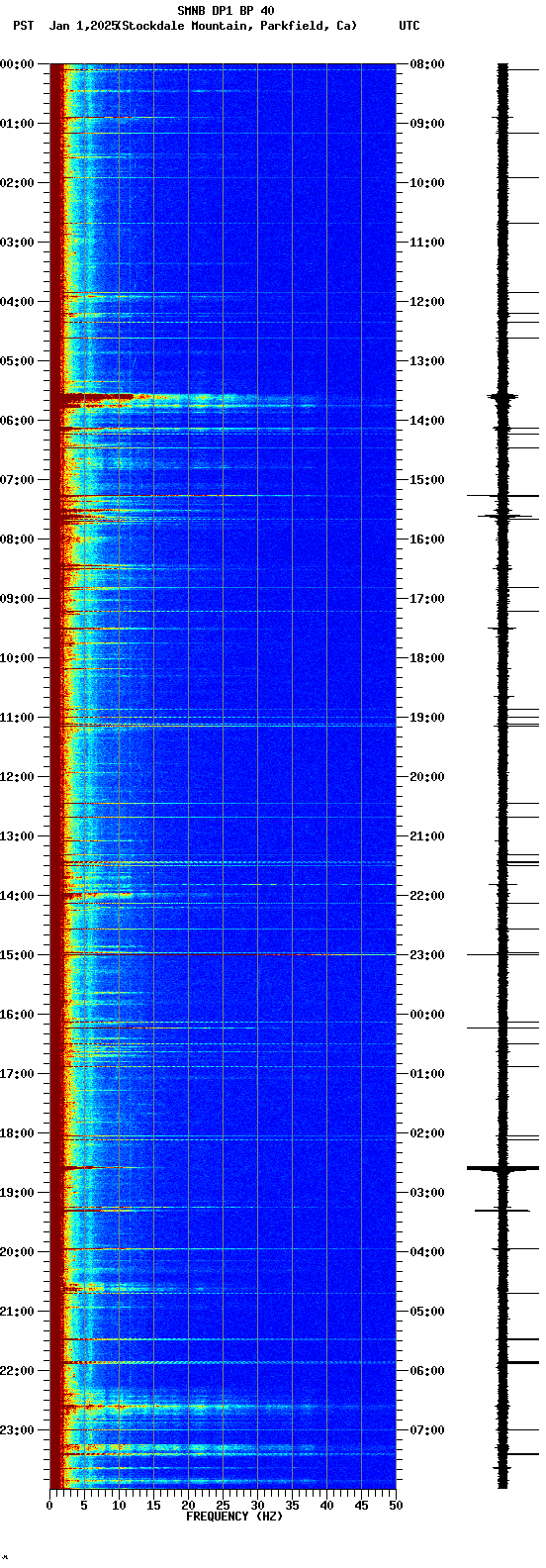This screenshot has width=546, height=1568.
Task: Click the 23:00 UTC time label
Action: 427,955
